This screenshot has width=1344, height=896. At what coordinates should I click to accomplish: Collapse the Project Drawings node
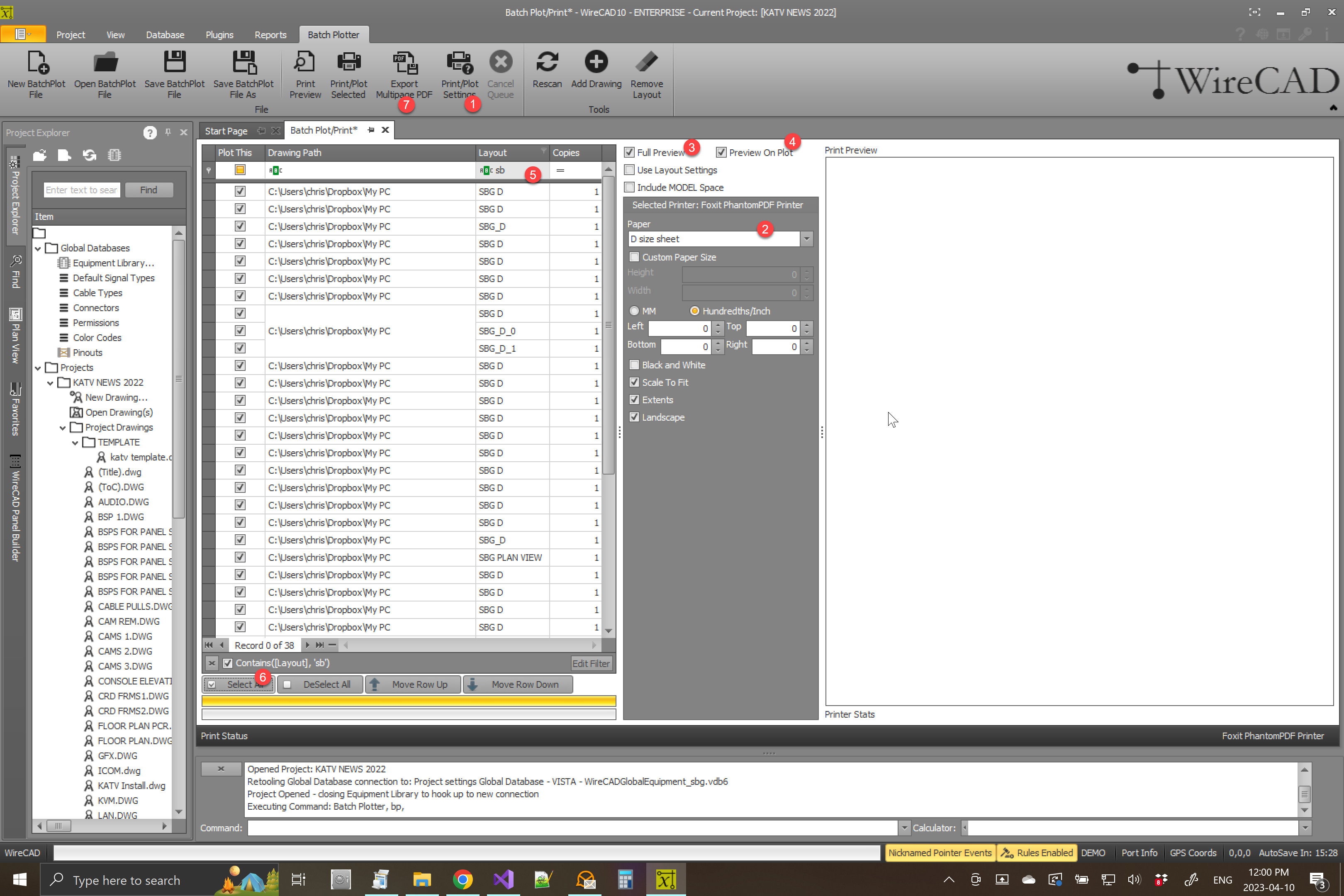(x=63, y=427)
